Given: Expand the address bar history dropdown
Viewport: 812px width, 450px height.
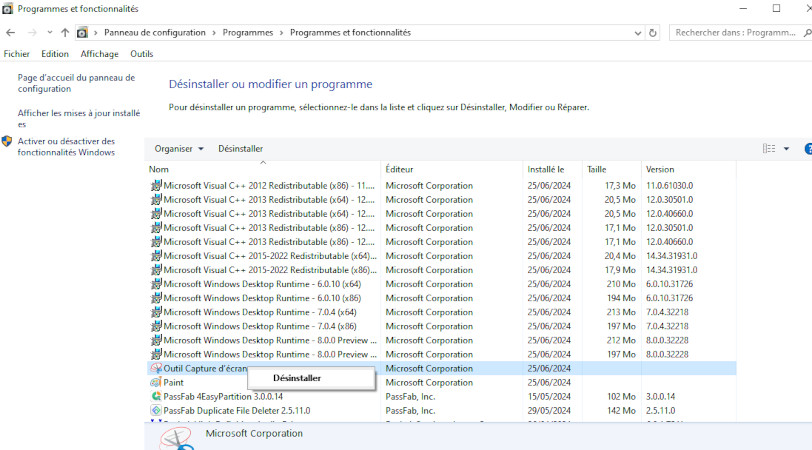Looking at the screenshot, I should click(637, 33).
